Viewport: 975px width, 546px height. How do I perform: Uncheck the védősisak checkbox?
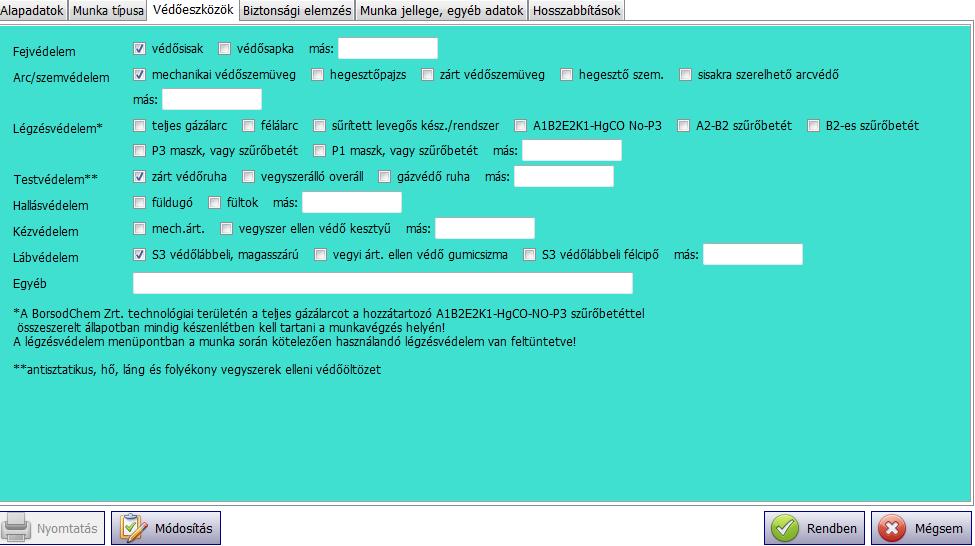pos(139,49)
